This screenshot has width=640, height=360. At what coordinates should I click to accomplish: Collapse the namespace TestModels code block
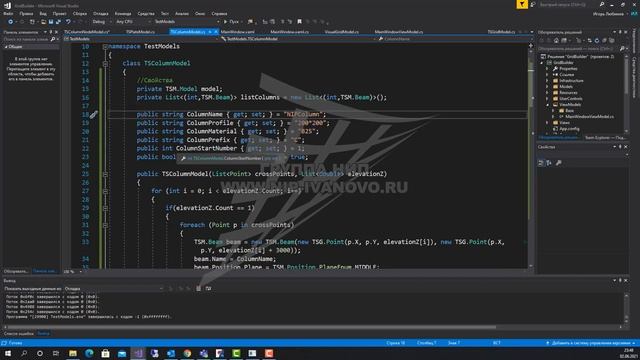tap(105, 47)
